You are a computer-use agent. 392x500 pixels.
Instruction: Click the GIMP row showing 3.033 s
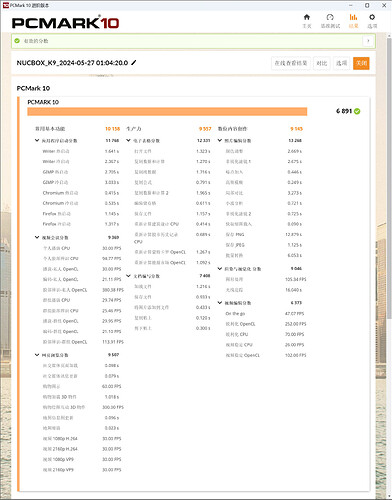[x=81, y=182]
